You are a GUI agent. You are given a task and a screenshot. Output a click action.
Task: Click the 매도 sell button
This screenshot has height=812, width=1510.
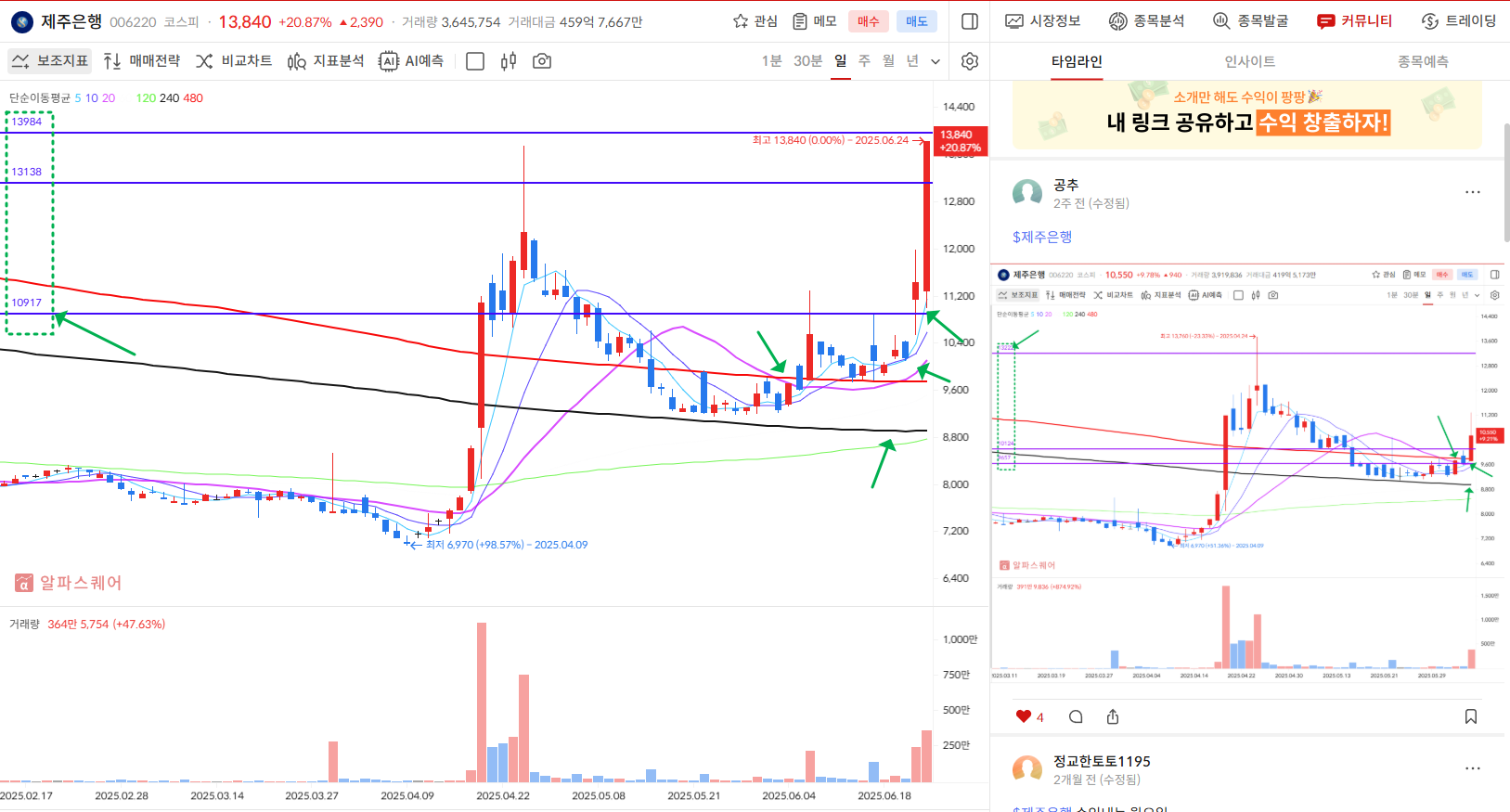click(x=917, y=21)
